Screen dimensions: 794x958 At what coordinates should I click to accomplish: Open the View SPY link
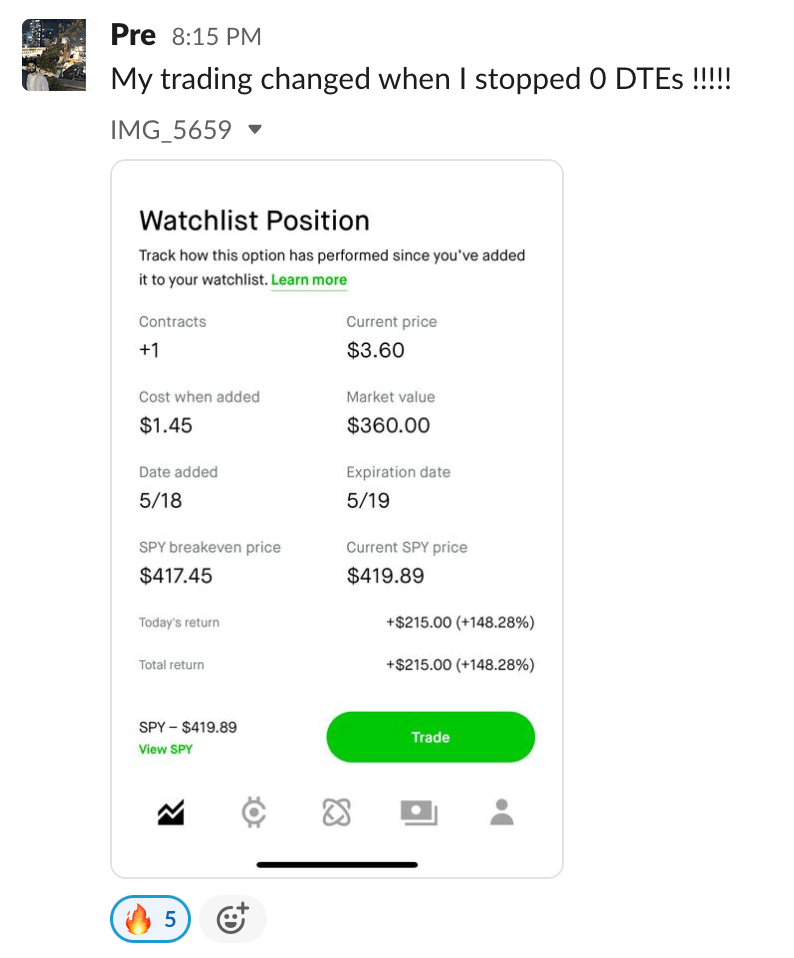166,749
